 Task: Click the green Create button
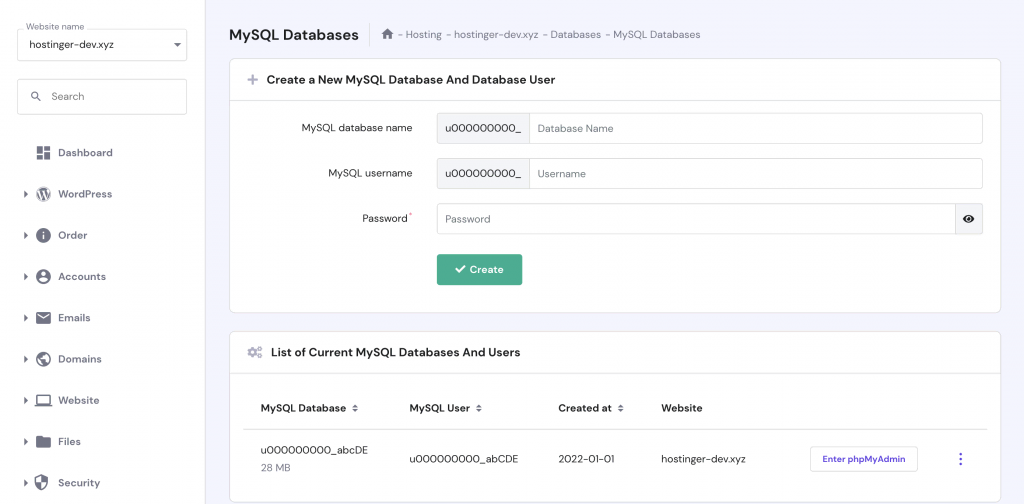click(x=479, y=270)
